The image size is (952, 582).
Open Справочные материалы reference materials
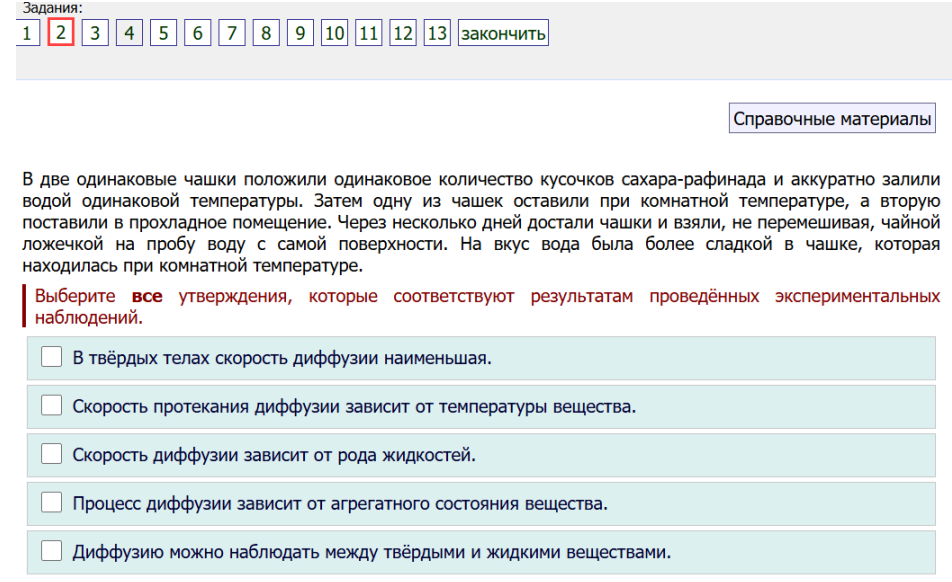click(x=832, y=119)
